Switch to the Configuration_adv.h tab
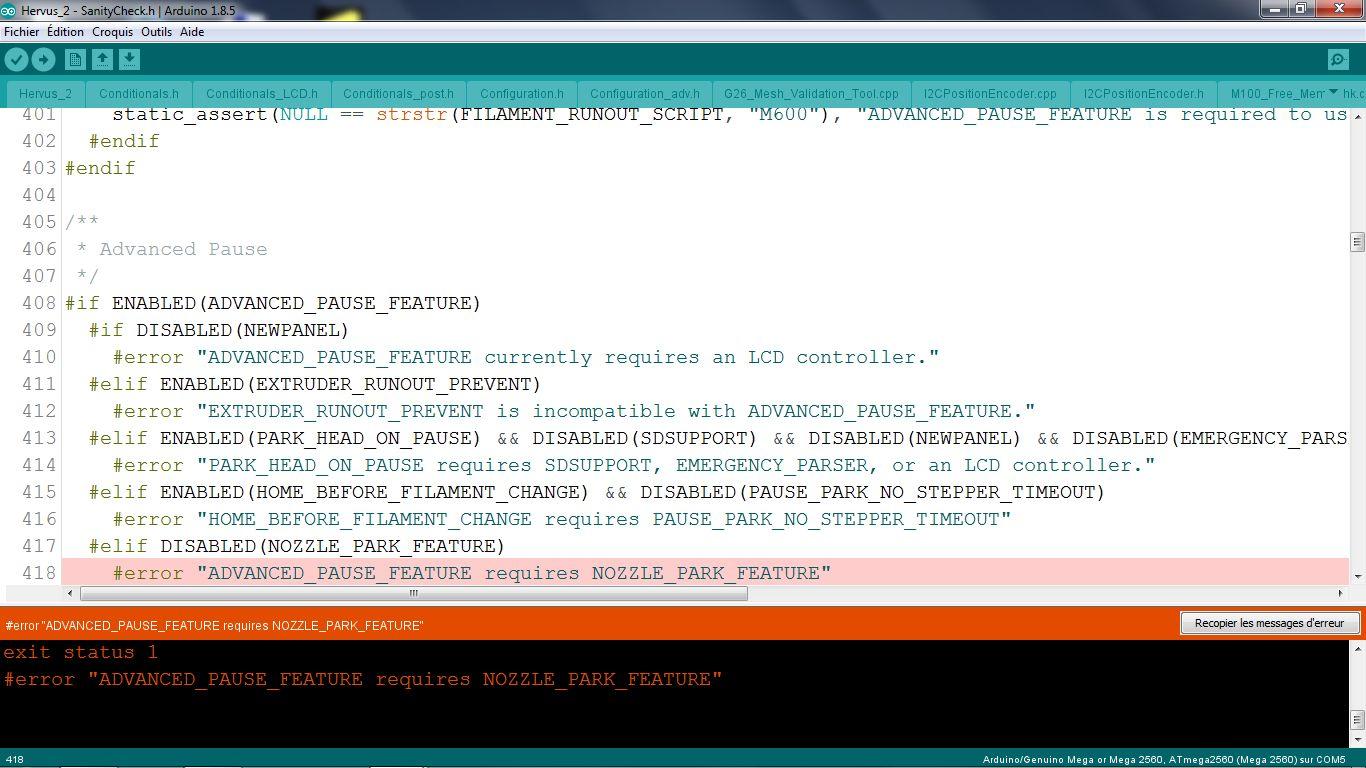 click(x=644, y=94)
